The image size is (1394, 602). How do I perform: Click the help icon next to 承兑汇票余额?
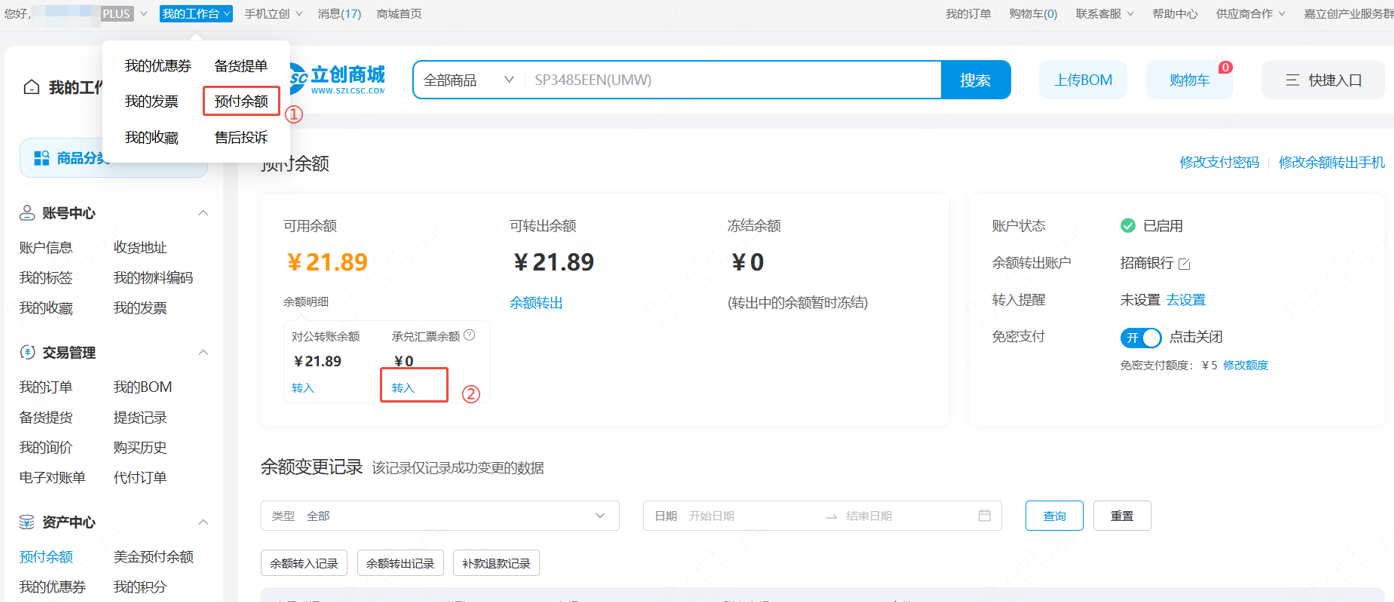tap(469, 336)
